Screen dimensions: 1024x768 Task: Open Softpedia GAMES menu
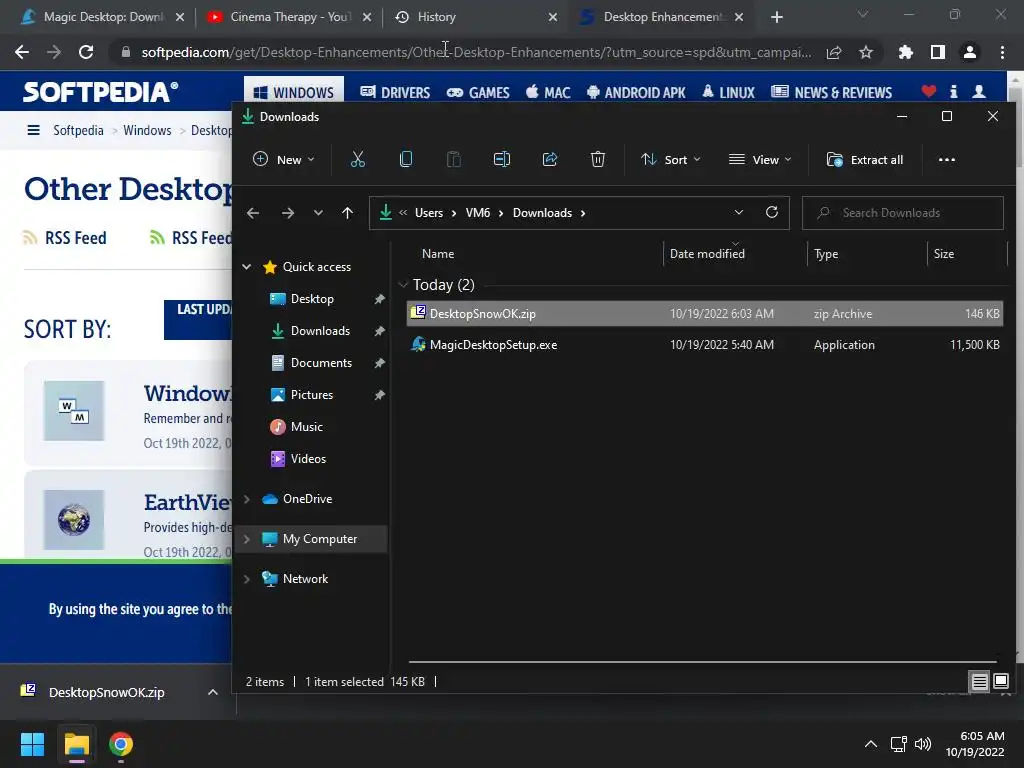tap(478, 93)
